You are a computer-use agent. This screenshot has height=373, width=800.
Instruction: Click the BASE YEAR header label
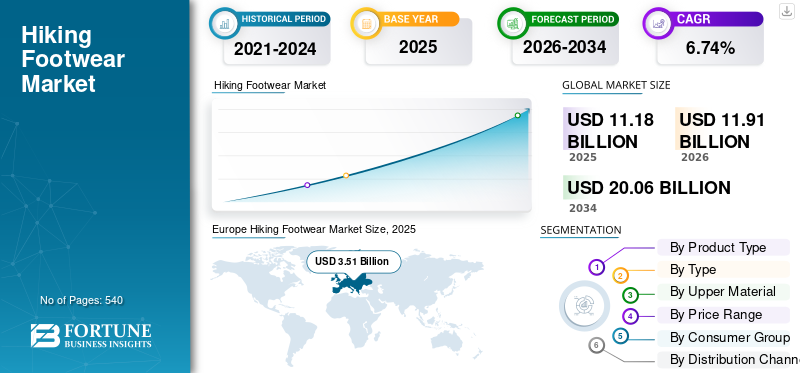coord(411,19)
